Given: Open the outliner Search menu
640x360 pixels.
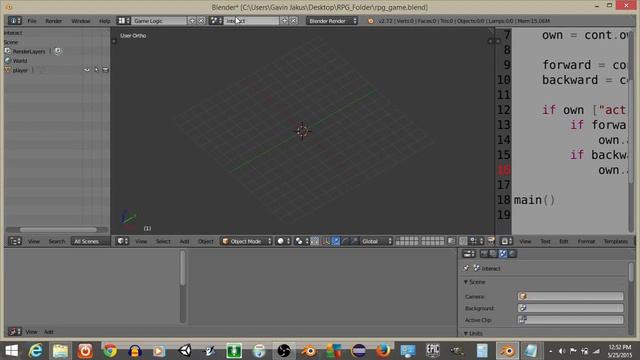Looking at the screenshot, I should (57, 242).
